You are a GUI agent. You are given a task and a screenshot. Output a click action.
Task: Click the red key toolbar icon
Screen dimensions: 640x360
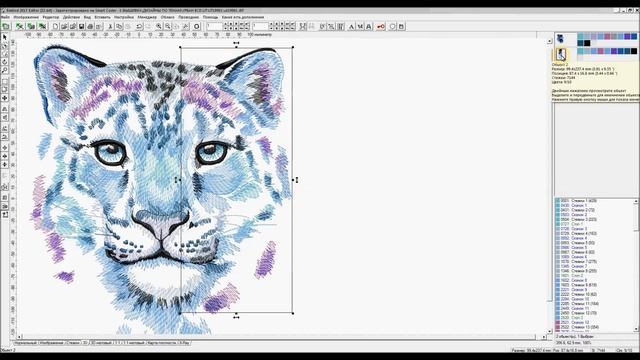[380, 27]
